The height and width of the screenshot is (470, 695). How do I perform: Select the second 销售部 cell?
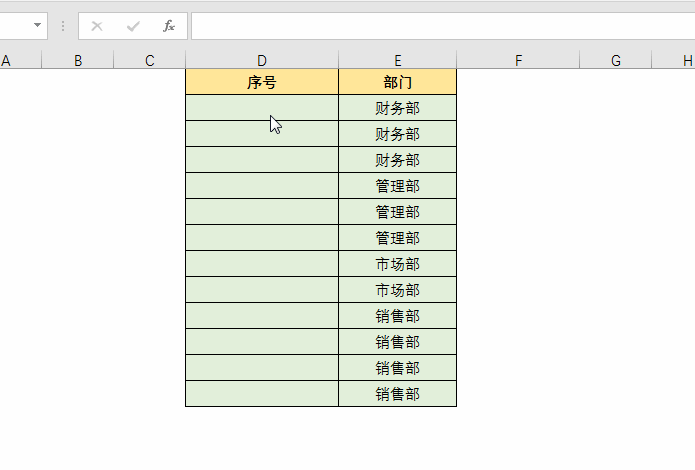tap(398, 342)
